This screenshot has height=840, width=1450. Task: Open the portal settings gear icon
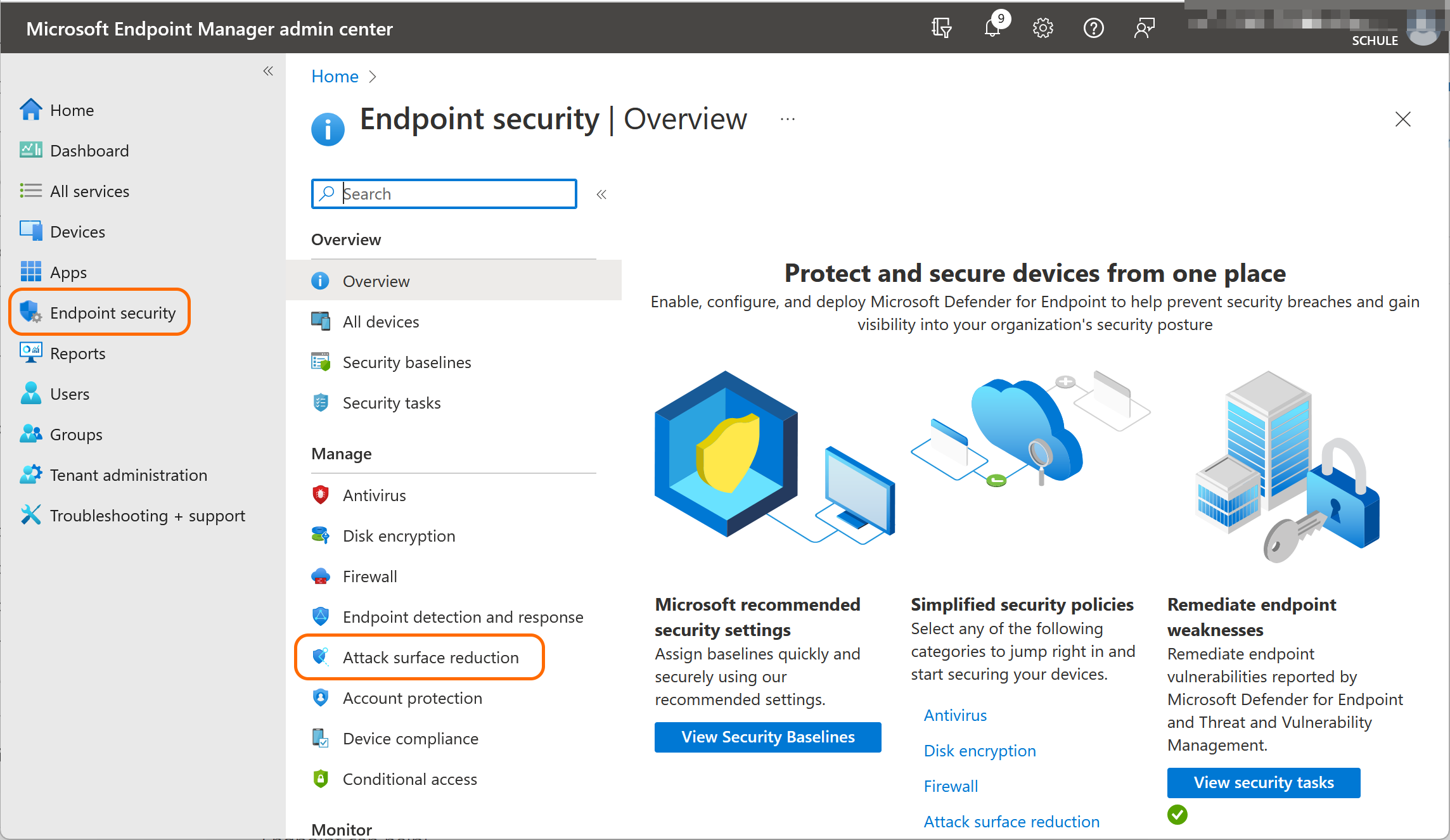click(x=1043, y=29)
